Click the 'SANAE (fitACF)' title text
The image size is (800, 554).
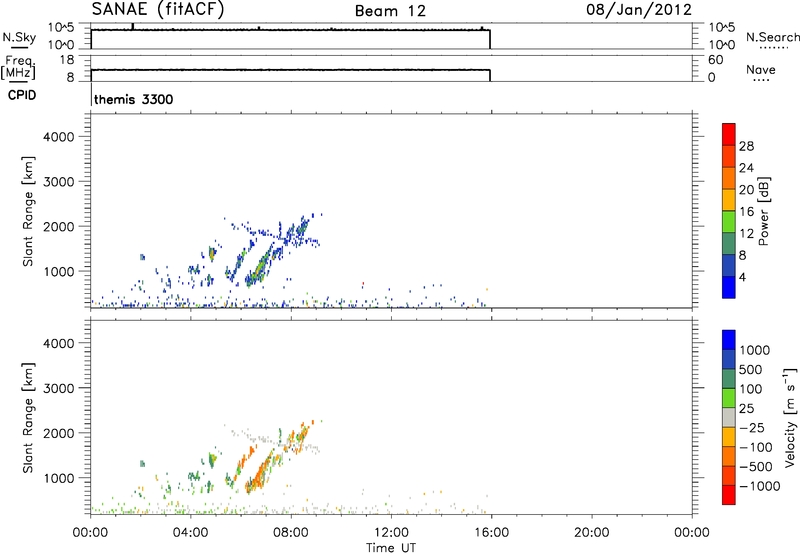[x=158, y=10]
